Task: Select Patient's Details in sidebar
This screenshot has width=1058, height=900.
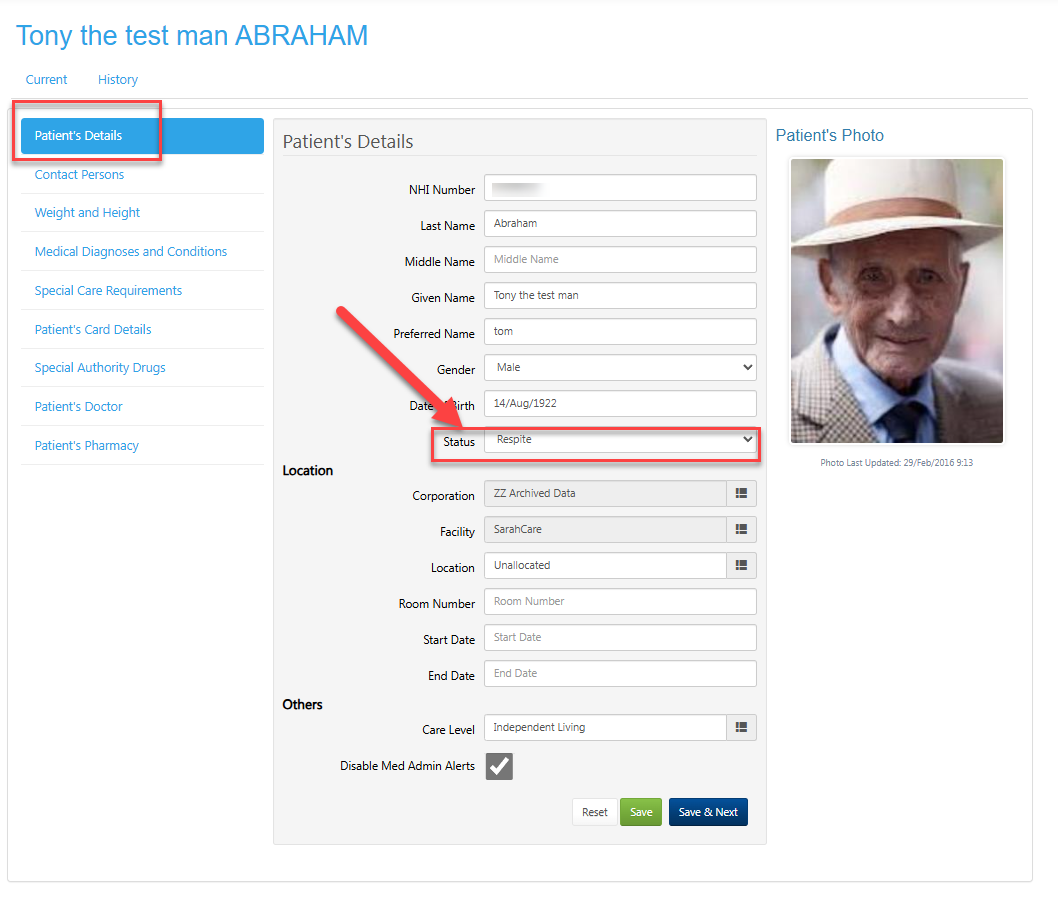Action: pos(142,136)
